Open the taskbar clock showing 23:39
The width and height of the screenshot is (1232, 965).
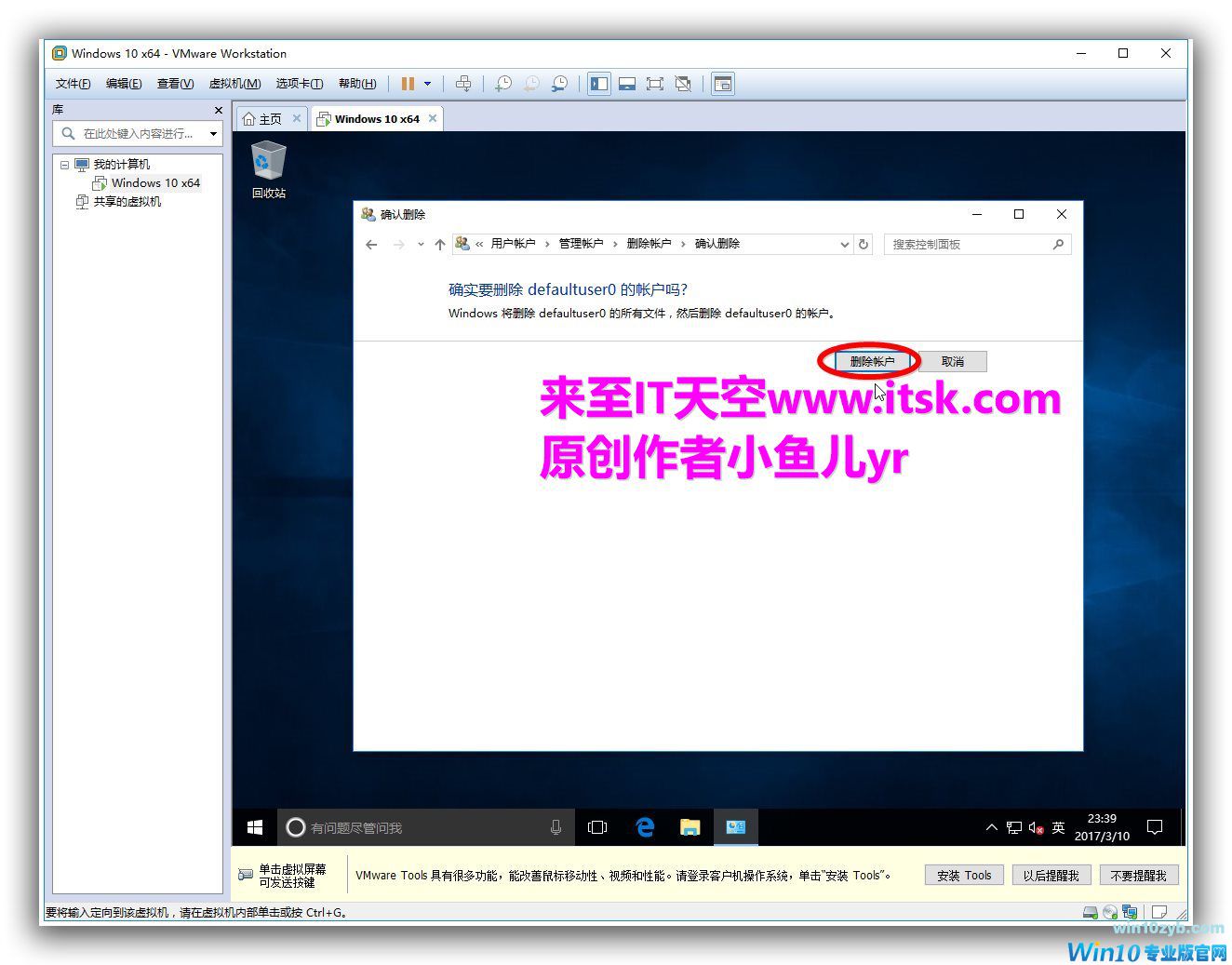pyautogui.click(x=1102, y=827)
